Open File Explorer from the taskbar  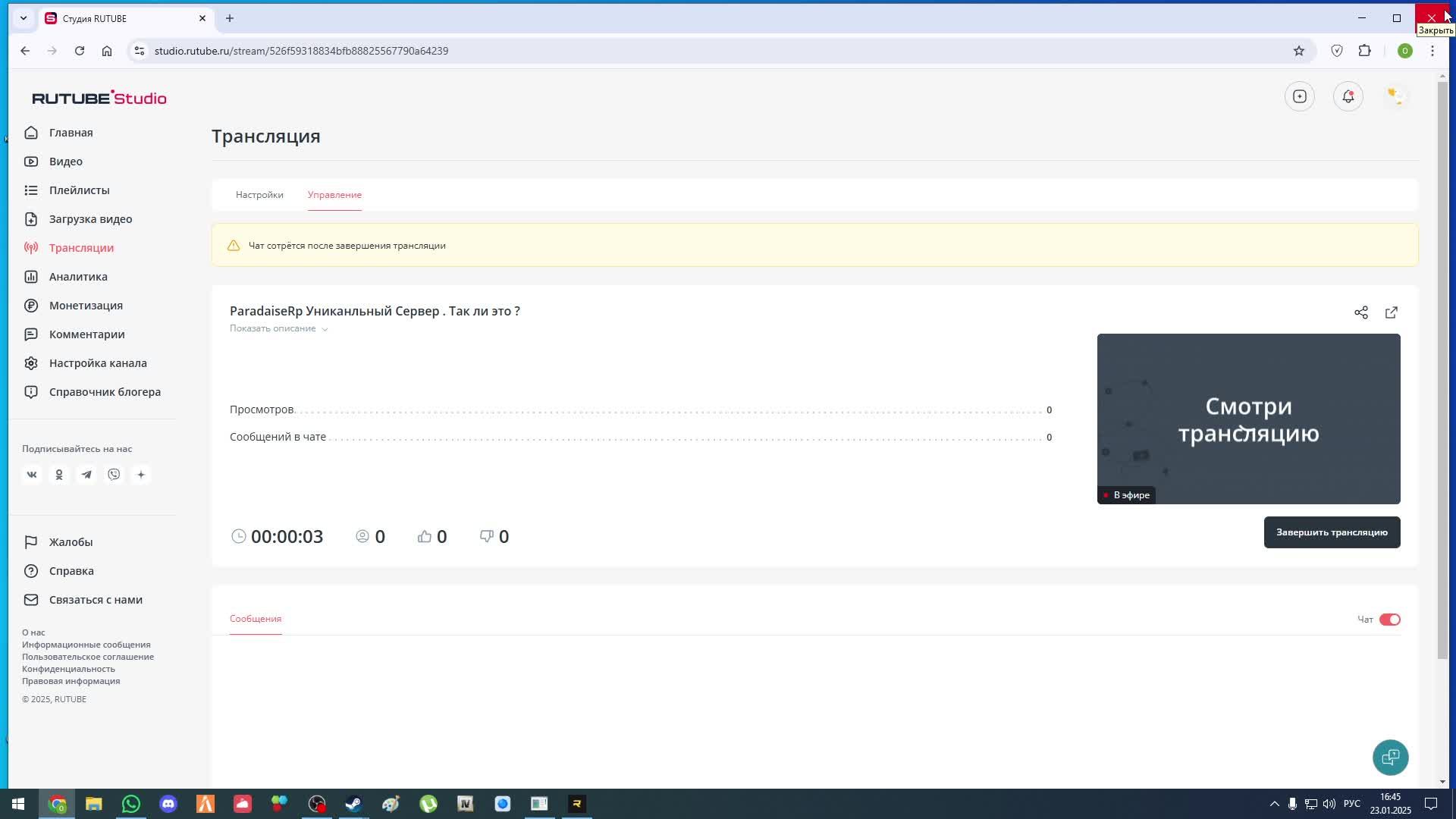(94, 804)
